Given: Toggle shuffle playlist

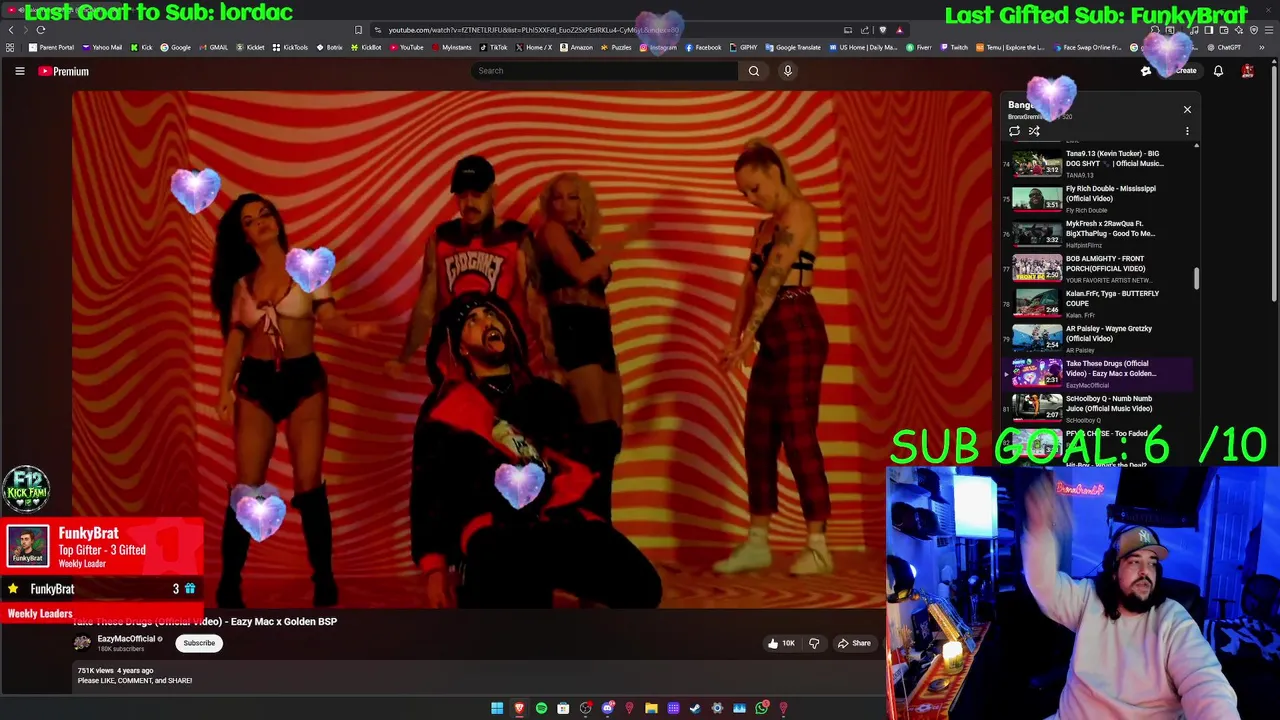Looking at the screenshot, I should [1034, 131].
